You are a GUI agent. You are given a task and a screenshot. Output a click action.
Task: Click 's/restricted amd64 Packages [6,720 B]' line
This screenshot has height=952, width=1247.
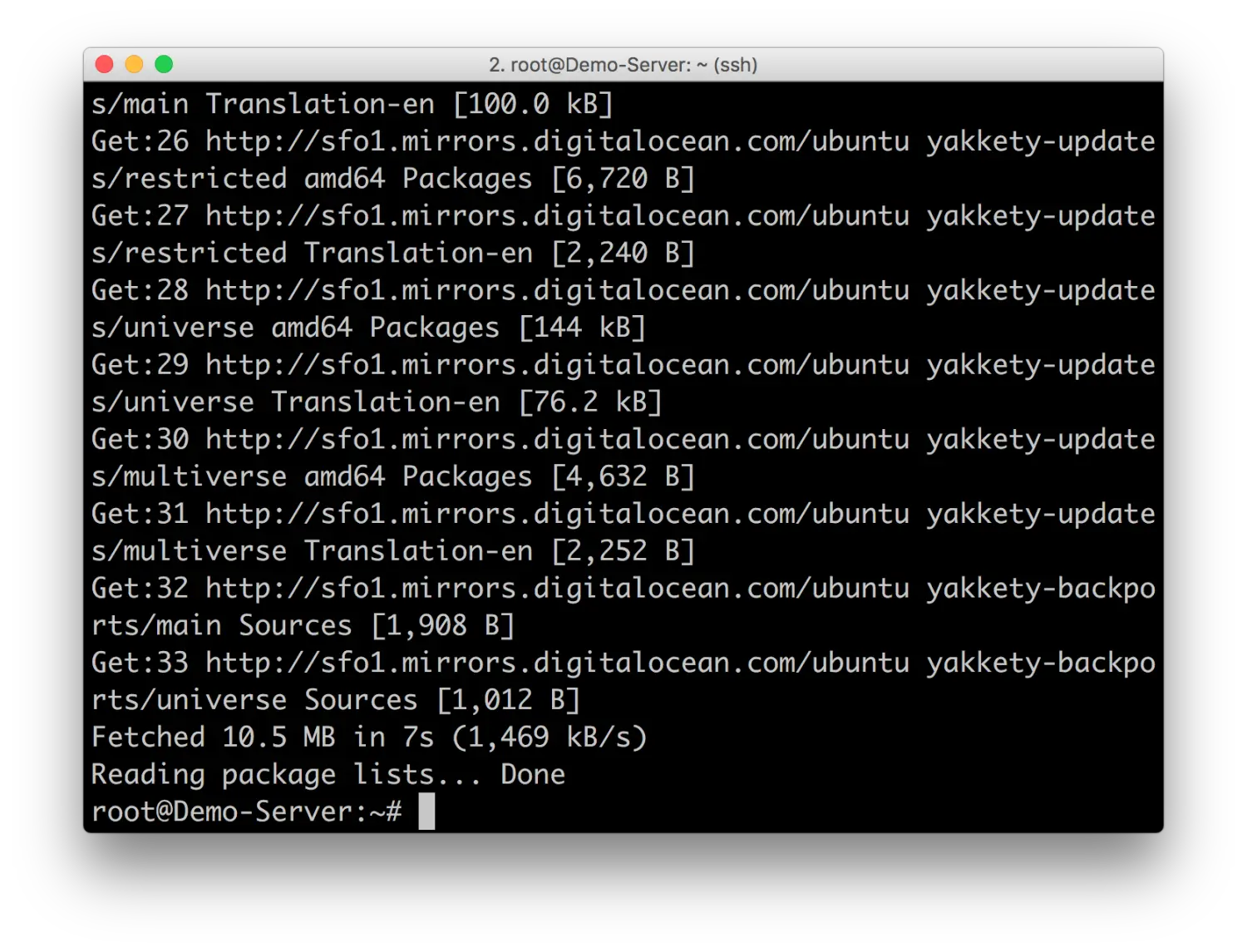pyautogui.click(x=393, y=179)
